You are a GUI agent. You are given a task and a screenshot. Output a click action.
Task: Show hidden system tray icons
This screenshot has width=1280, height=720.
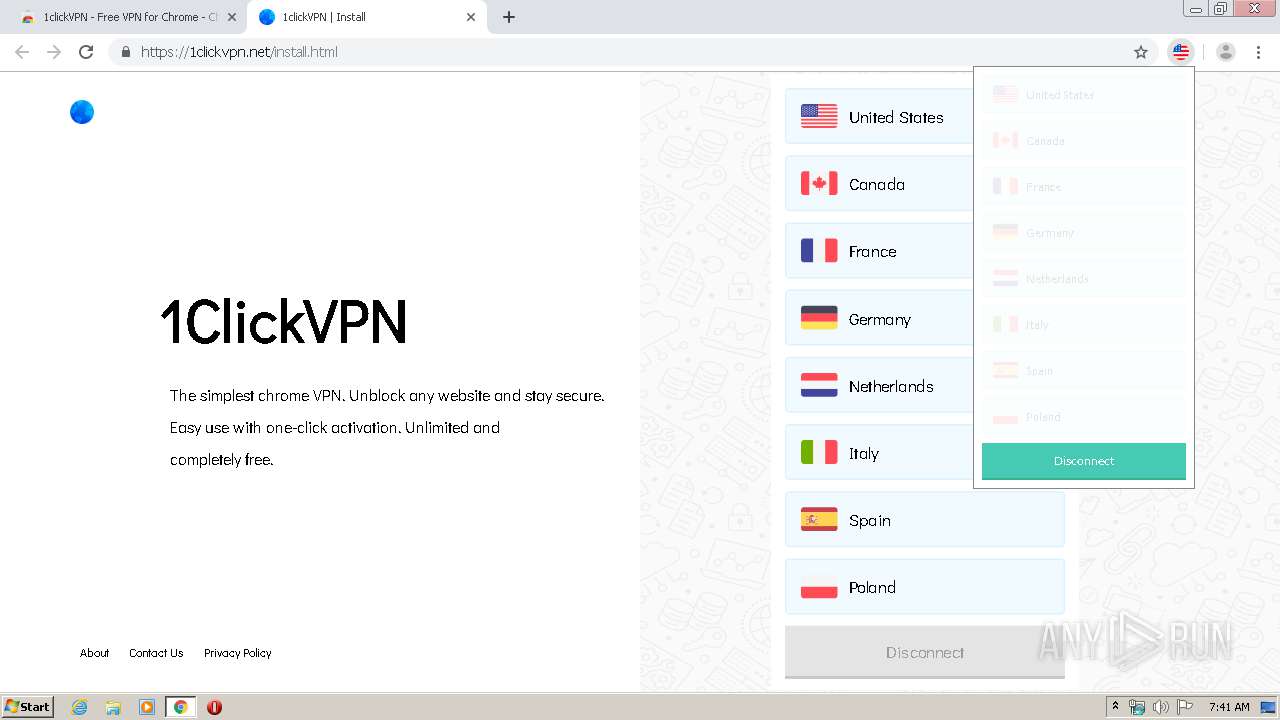(x=1115, y=706)
